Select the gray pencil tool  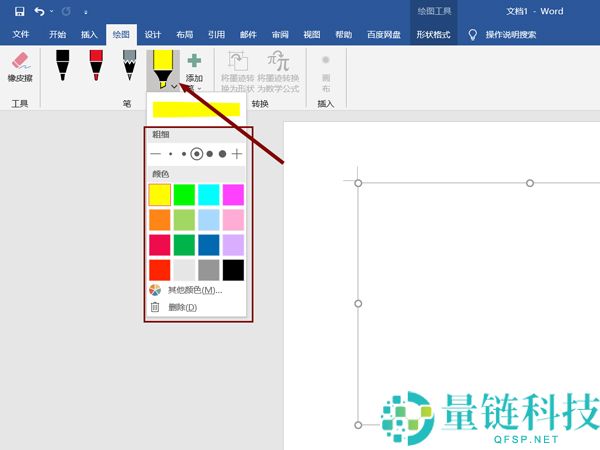pyautogui.click(x=129, y=65)
